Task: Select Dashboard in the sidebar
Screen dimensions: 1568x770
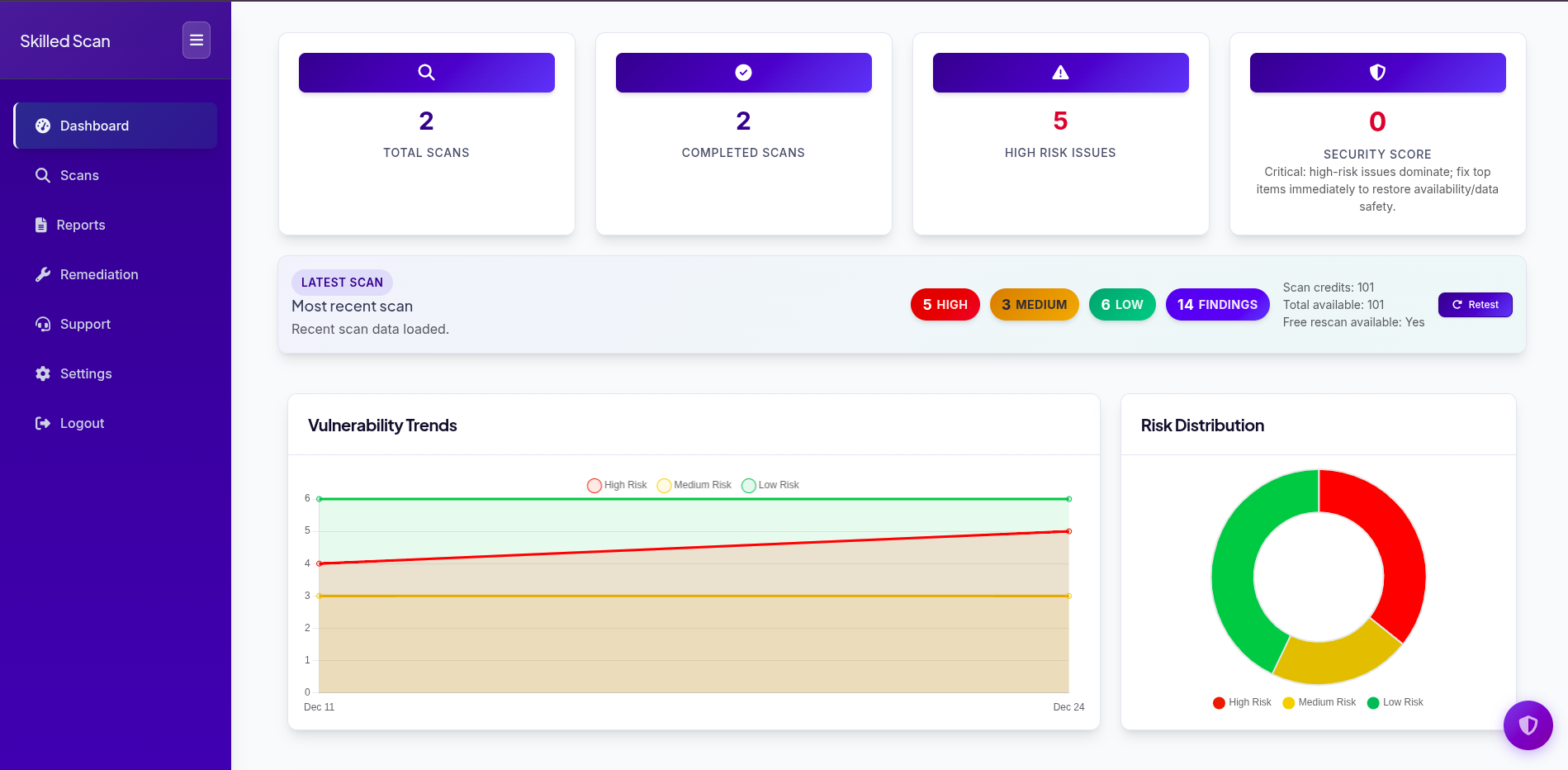Action: tap(94, 126)
